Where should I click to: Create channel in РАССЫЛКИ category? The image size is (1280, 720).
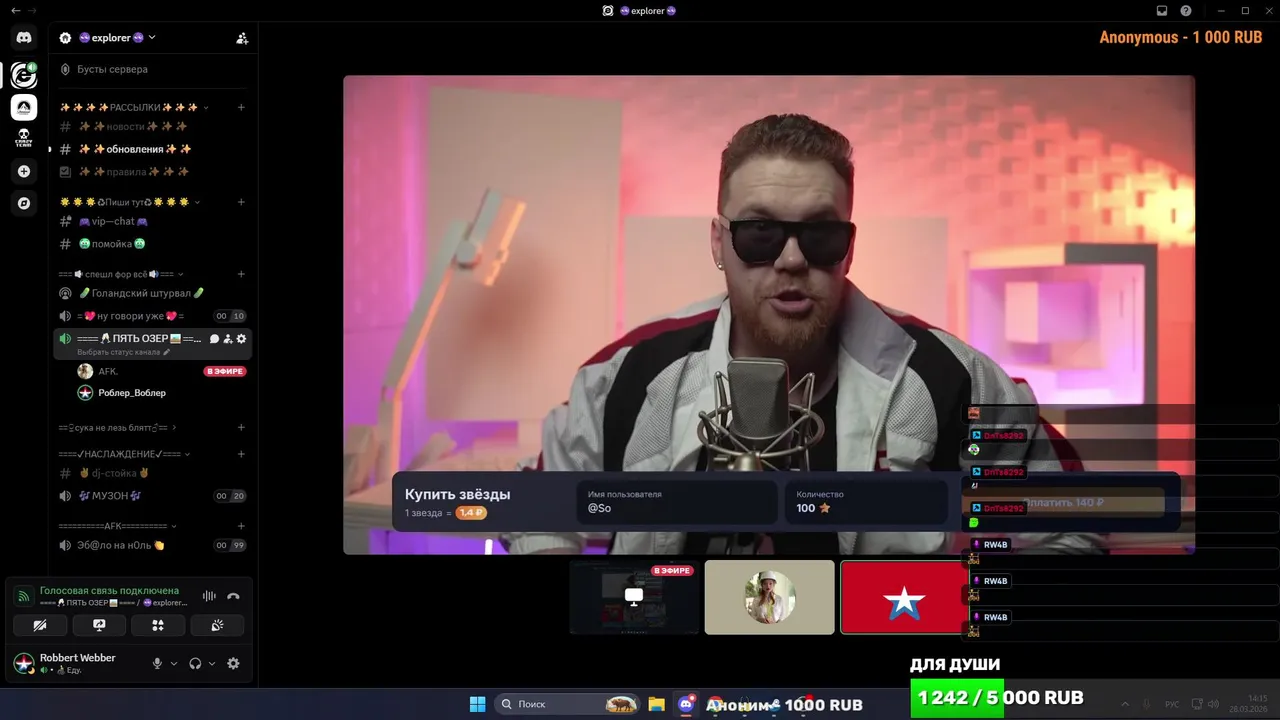(241, 107)
